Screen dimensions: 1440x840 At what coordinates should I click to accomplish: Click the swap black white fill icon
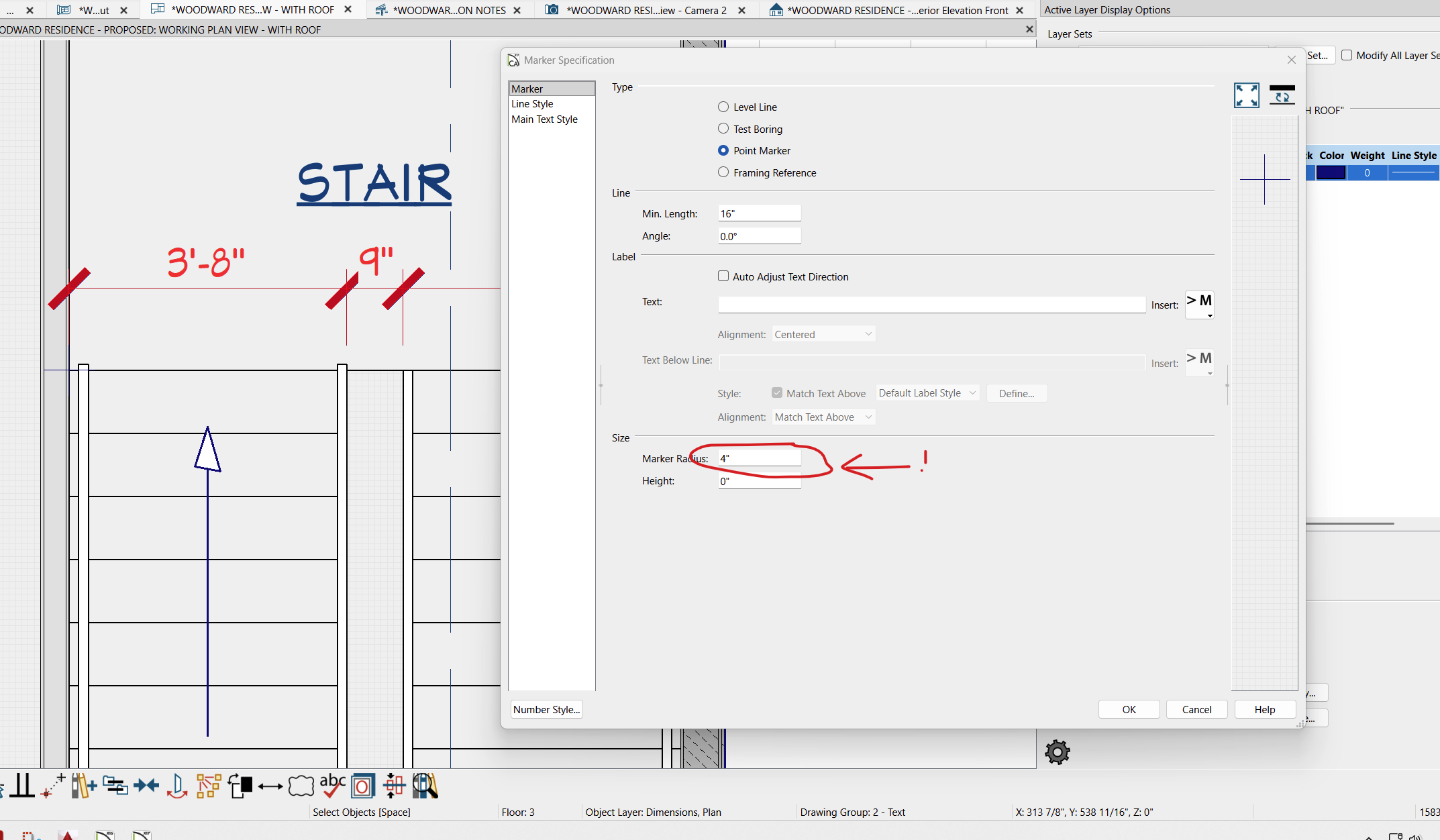(x=240, y=786)
